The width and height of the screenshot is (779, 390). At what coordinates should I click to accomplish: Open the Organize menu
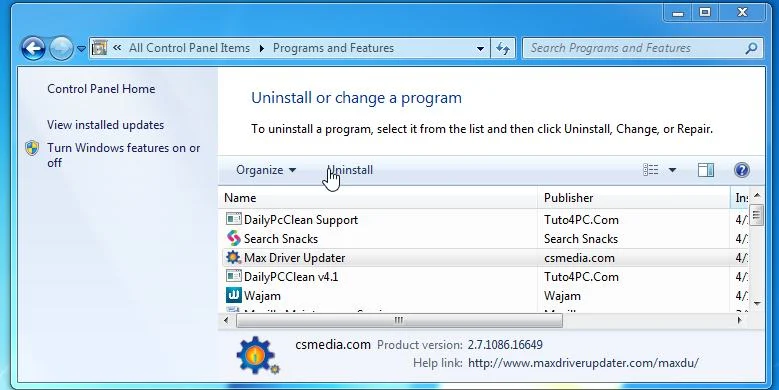click(x=266, y=170)
